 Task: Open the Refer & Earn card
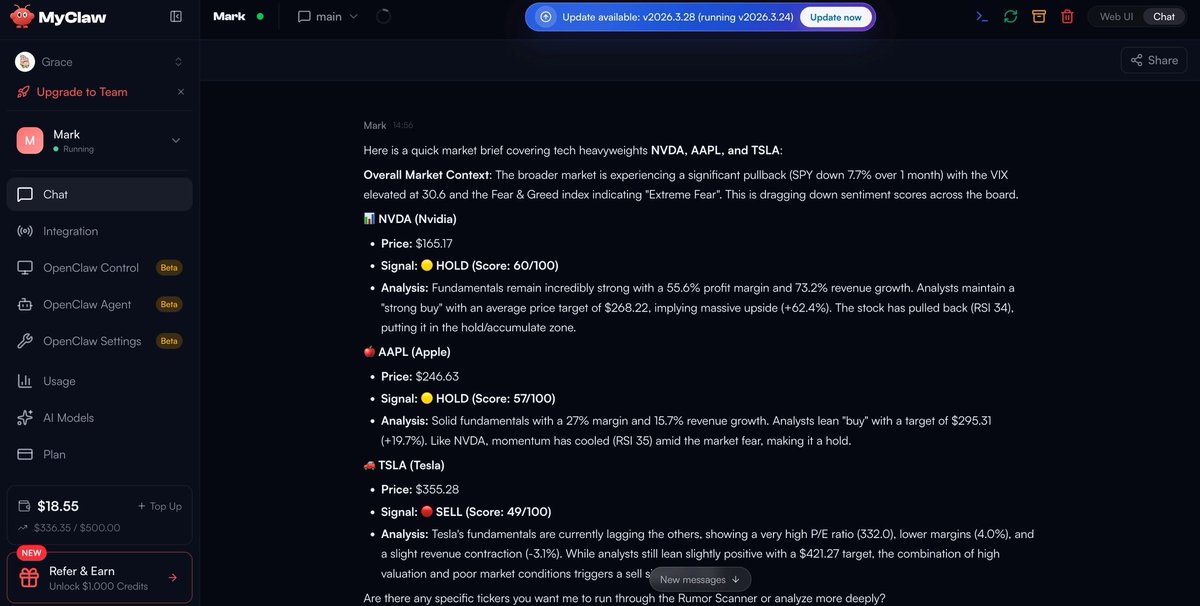pyautogui.click(x=99, y=577)
